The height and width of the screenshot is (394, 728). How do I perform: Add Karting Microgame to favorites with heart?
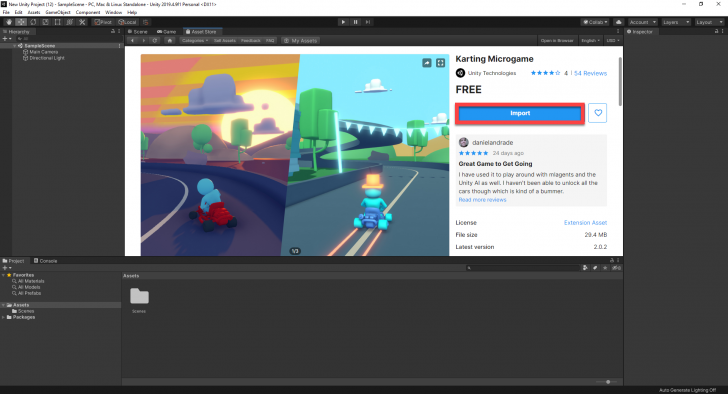(598, 113)
